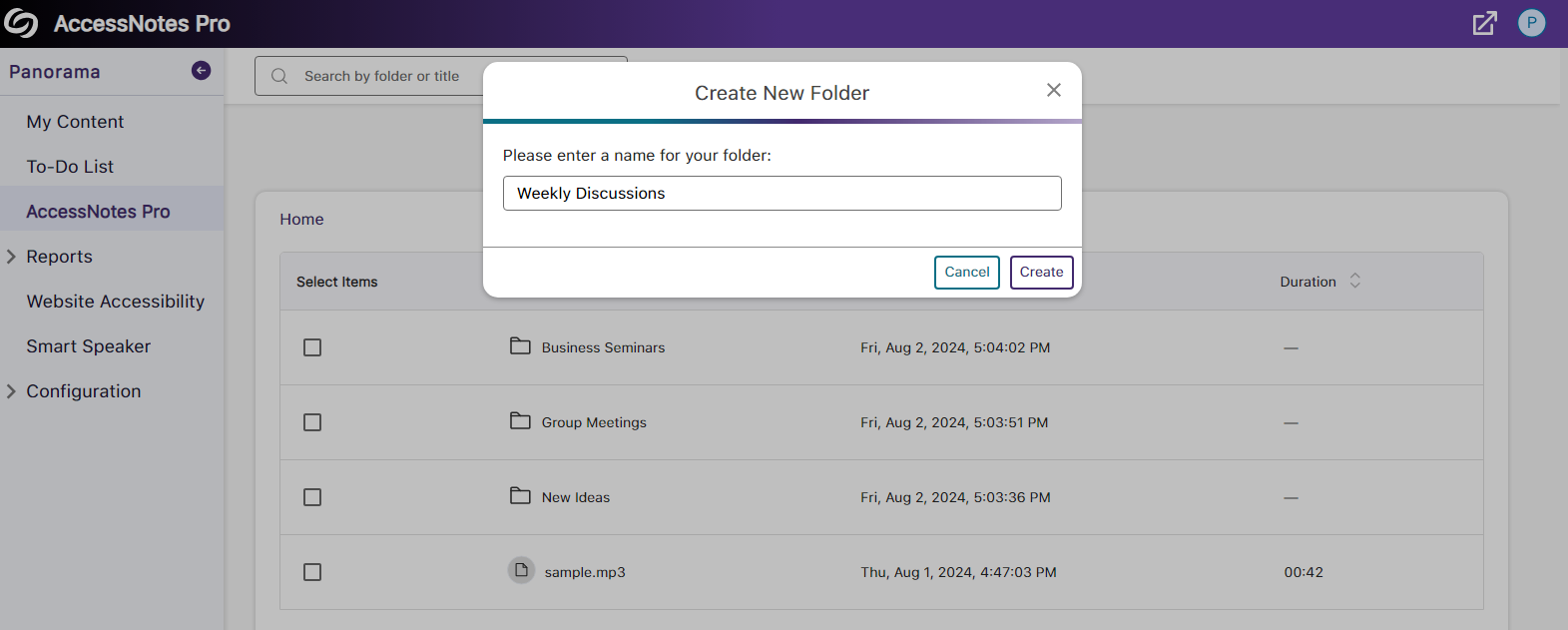1568x630 pixels.
Task: Open Configuration sidebar item
Action: tap(83, 391)
